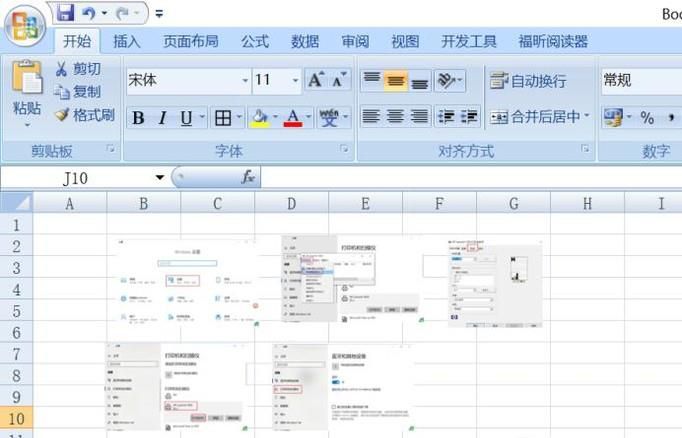Paste clipboard contents with 粘贴
The width and height of the screenshot is (682, 438).
click(x=27, y=87)
